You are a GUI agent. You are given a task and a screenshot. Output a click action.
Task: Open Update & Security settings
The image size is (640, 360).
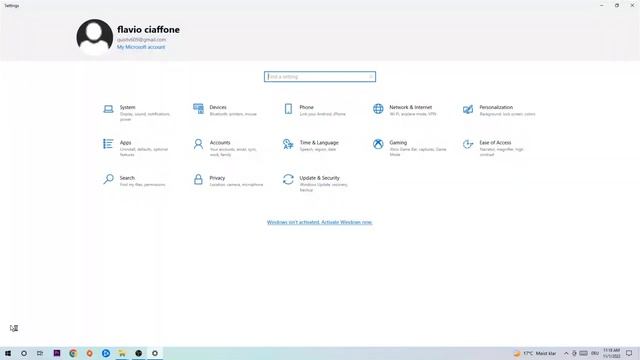click(x=316, y=184)
